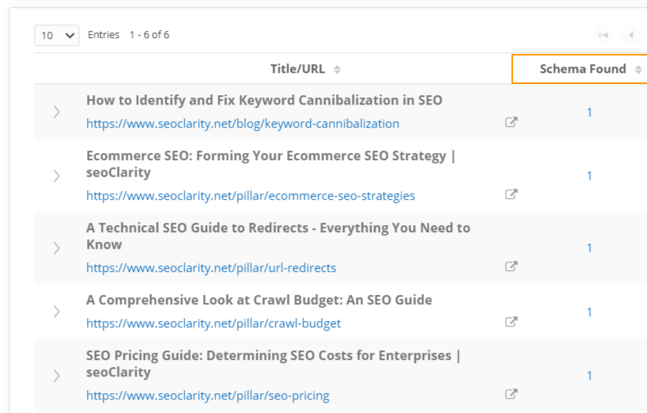647x413 pixels.
Task: Expand the Crawl Budget guide row
Action: click(57, 311)
